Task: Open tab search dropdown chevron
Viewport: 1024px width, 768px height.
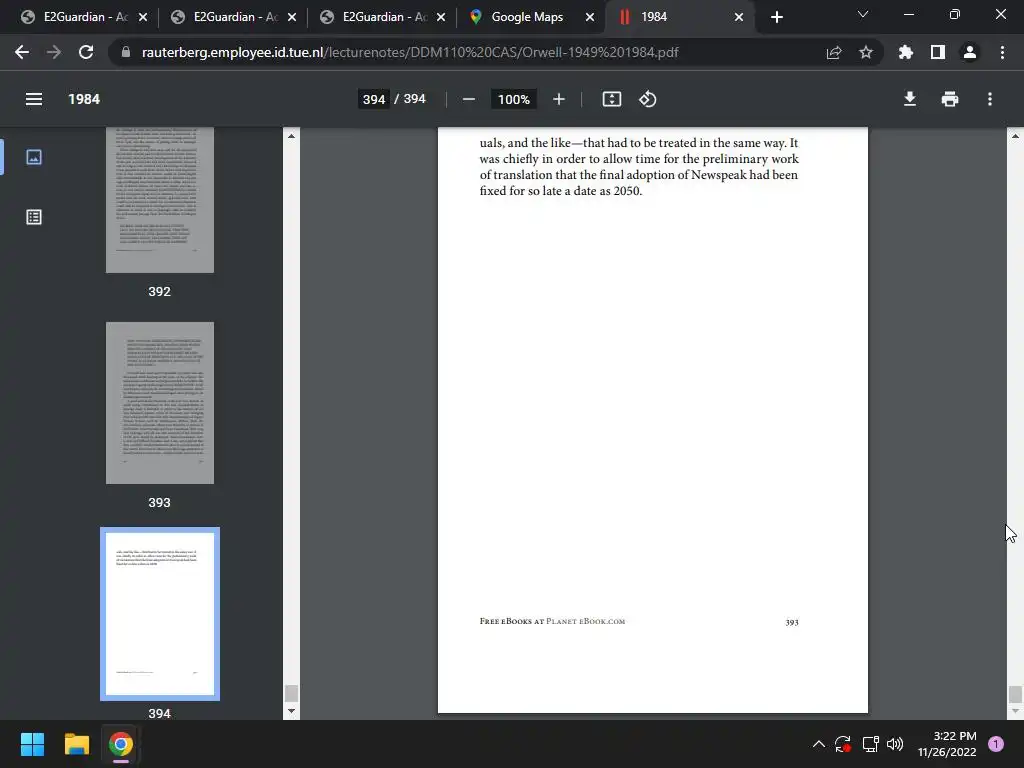Action: (x=863, y=14)
